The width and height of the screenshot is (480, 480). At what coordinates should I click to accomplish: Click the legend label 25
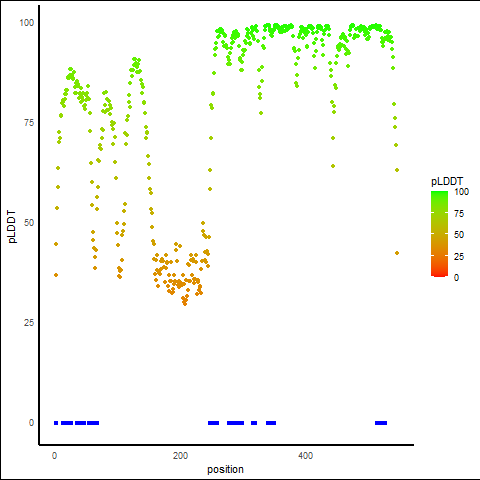(x=459, y=257)
